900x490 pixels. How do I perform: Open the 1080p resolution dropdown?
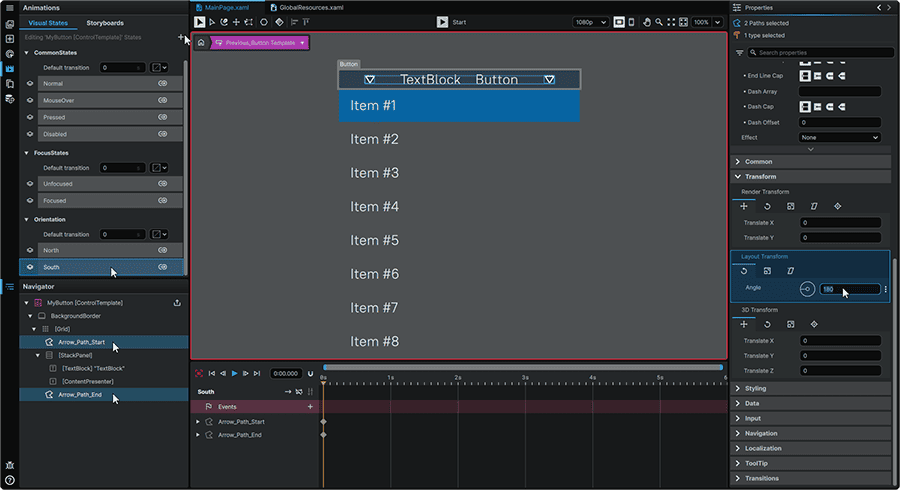590,22
